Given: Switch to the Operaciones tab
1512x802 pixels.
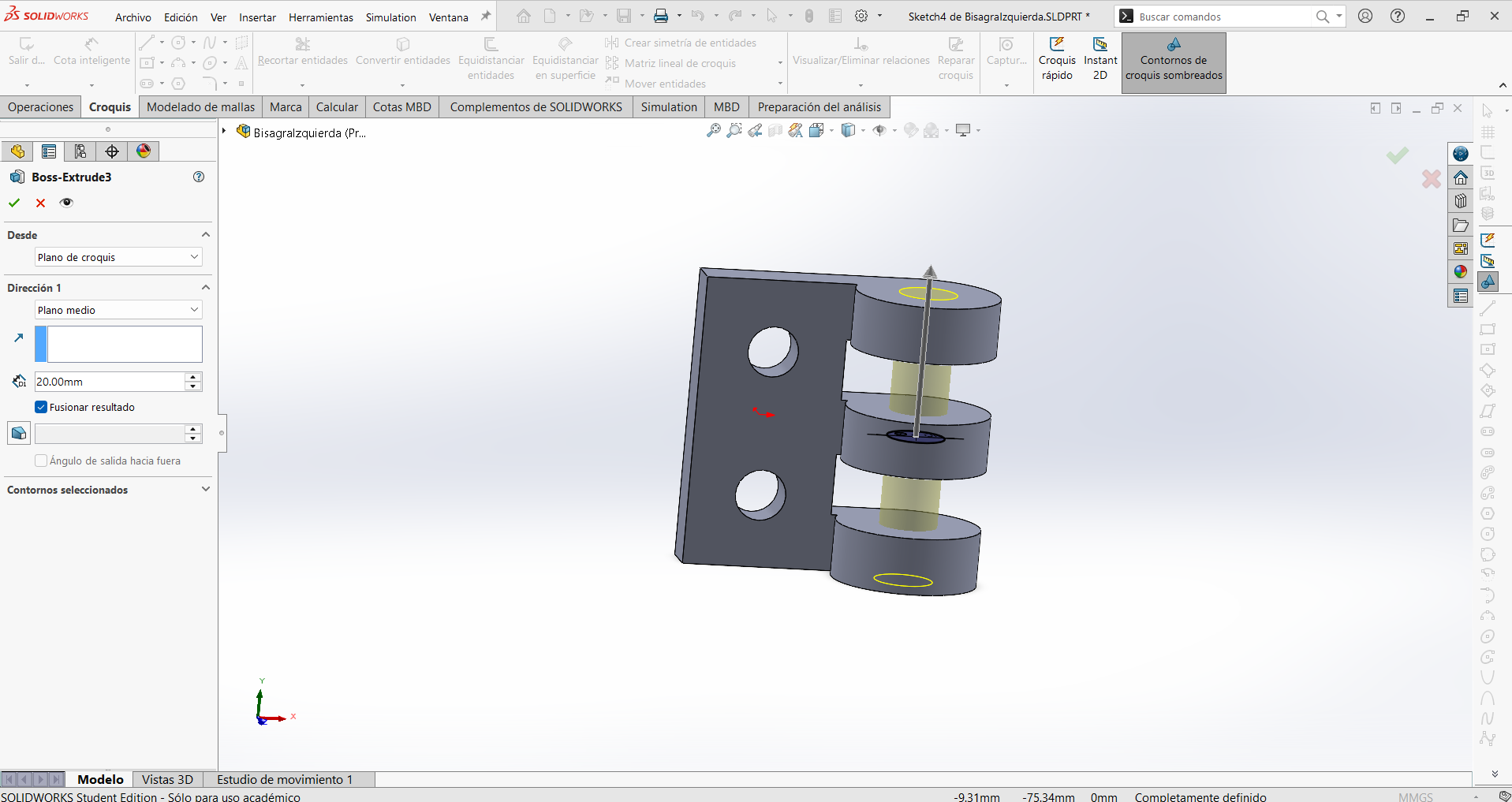Looking at the screenshot, I should point(41,107).
